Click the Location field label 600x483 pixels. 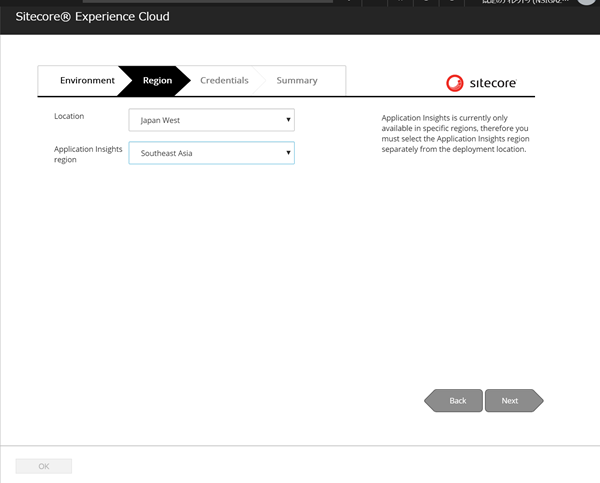tap(69, 116)
